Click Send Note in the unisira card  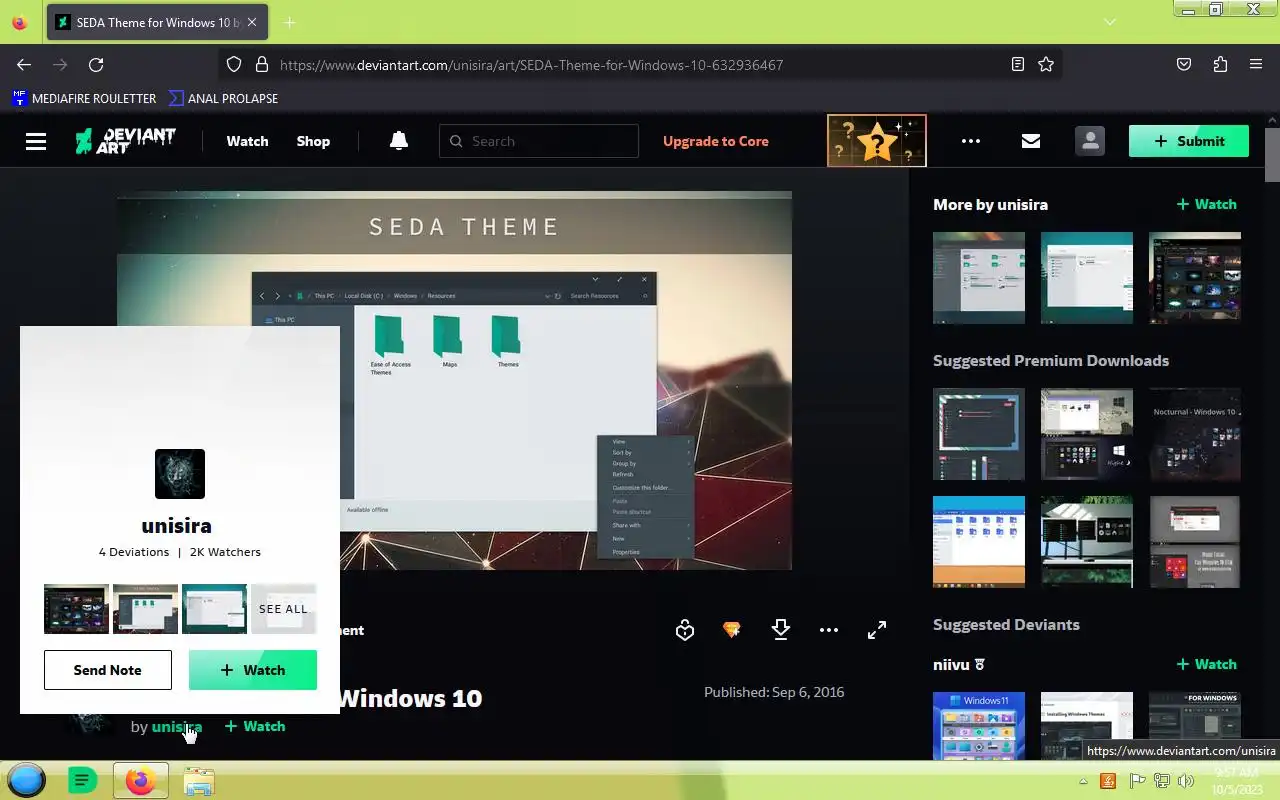point(108,670)
